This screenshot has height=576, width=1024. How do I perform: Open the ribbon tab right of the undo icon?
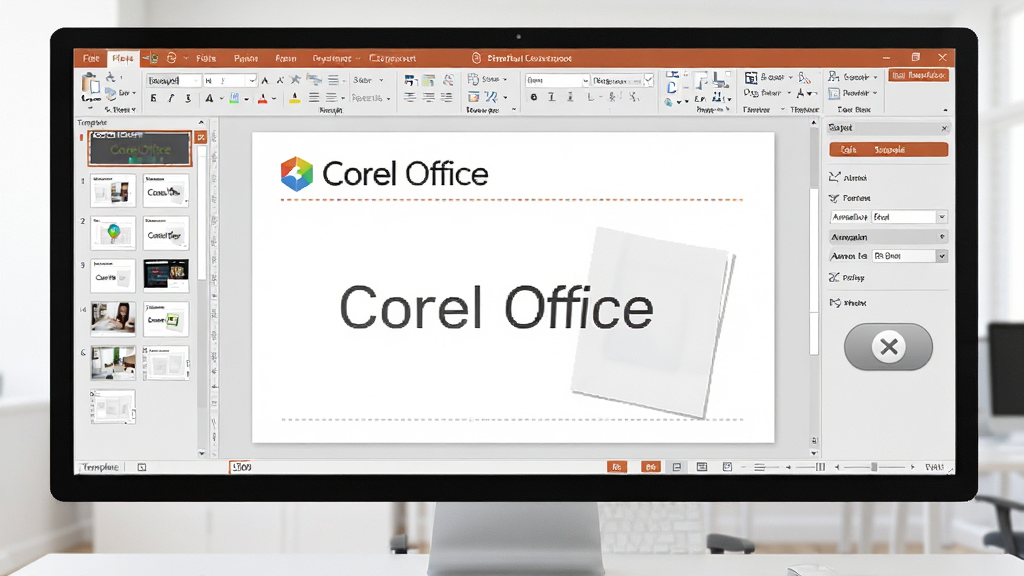click(x=206, y=58)
